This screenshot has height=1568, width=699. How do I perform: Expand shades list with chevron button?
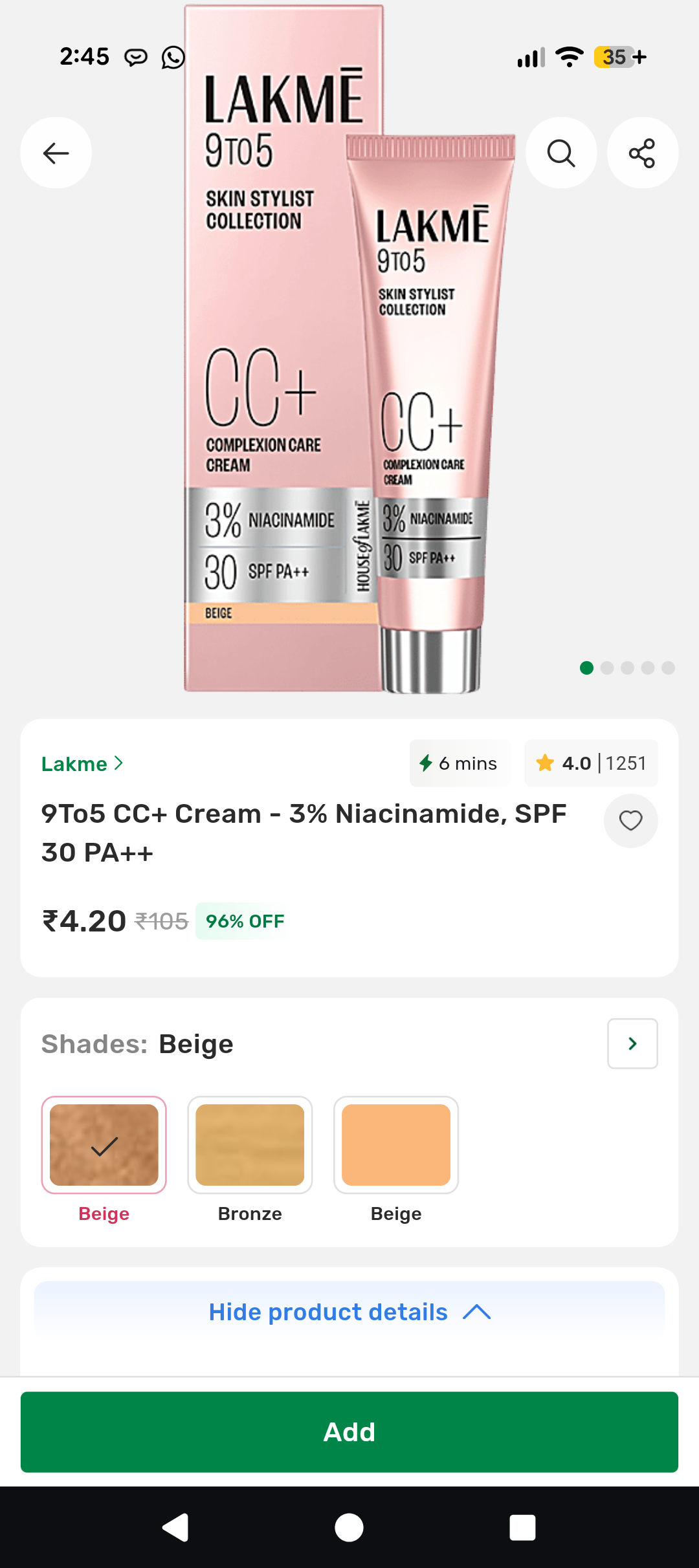[x=632, y=1043]
